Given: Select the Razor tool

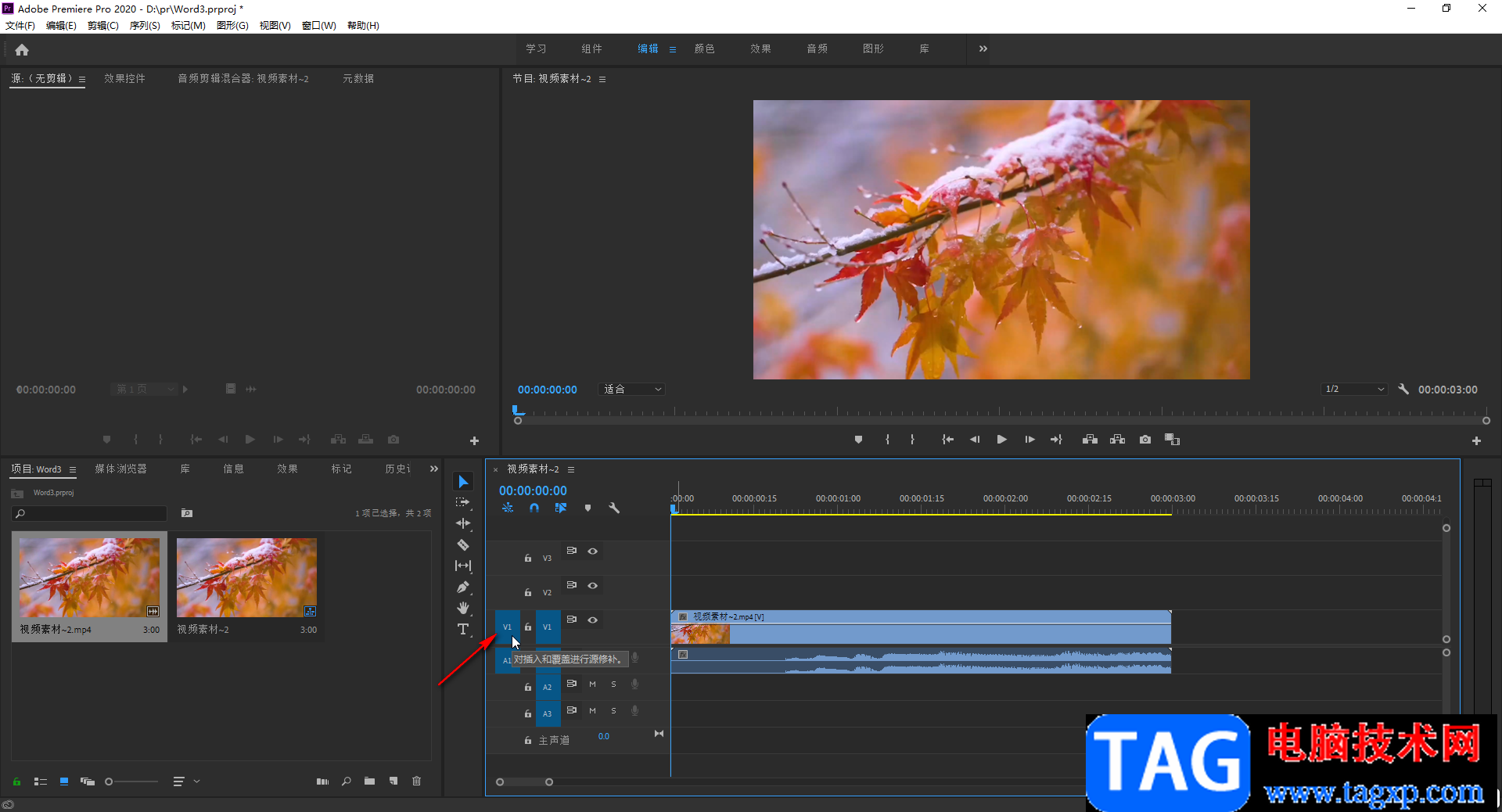Looking at the screenshot, I should point(463,544).
